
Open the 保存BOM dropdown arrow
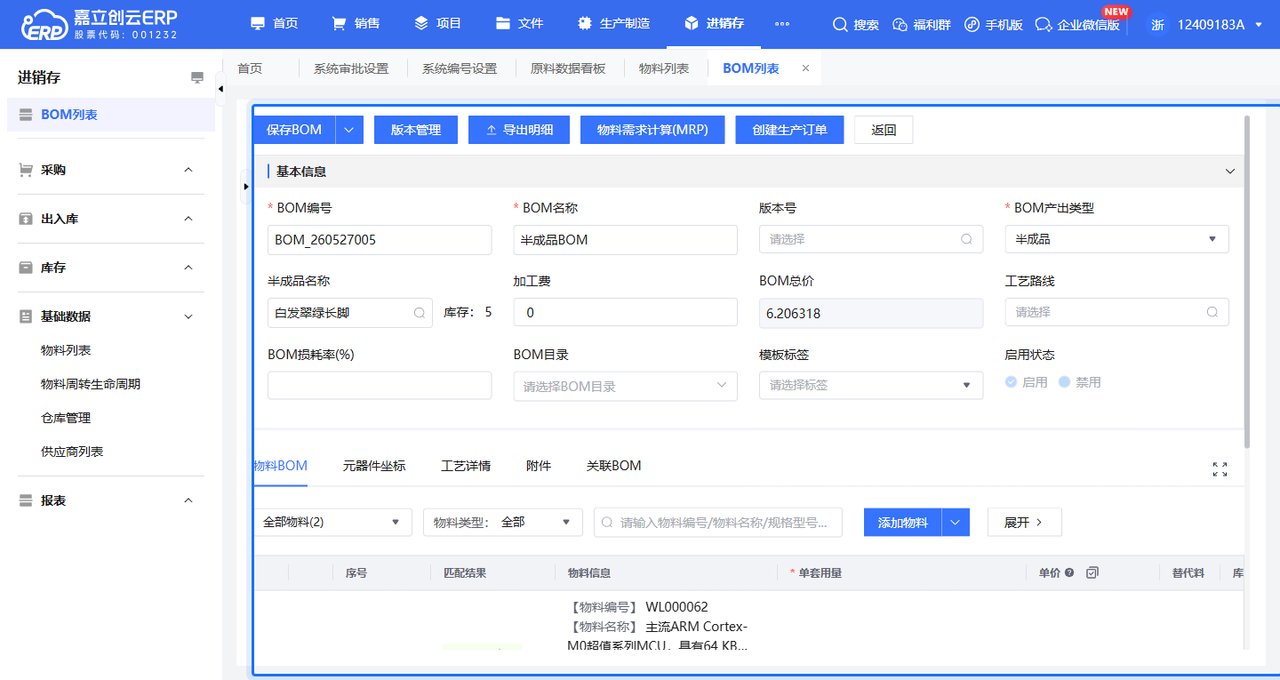[349, 130]
